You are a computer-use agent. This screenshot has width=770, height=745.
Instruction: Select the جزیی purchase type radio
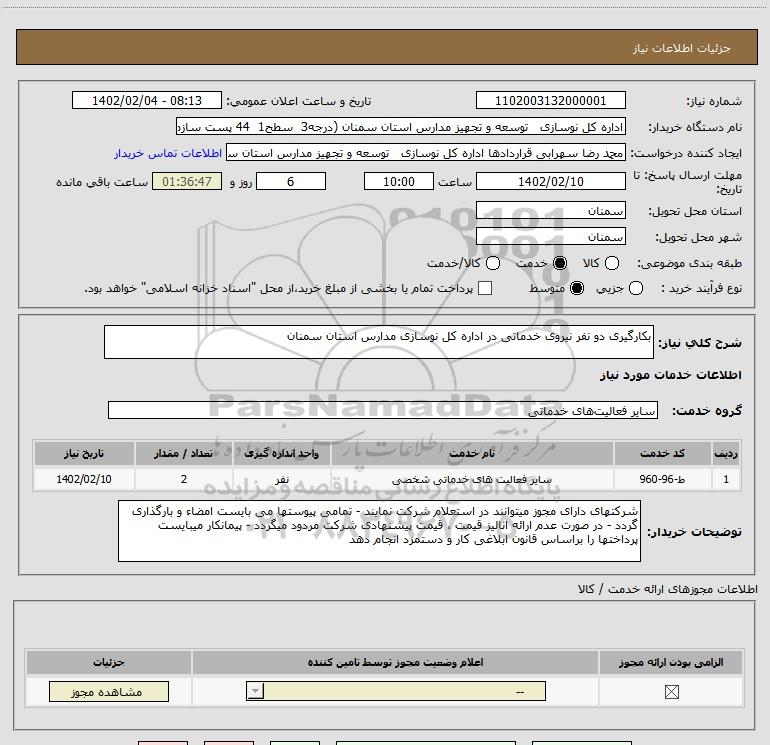636,288
